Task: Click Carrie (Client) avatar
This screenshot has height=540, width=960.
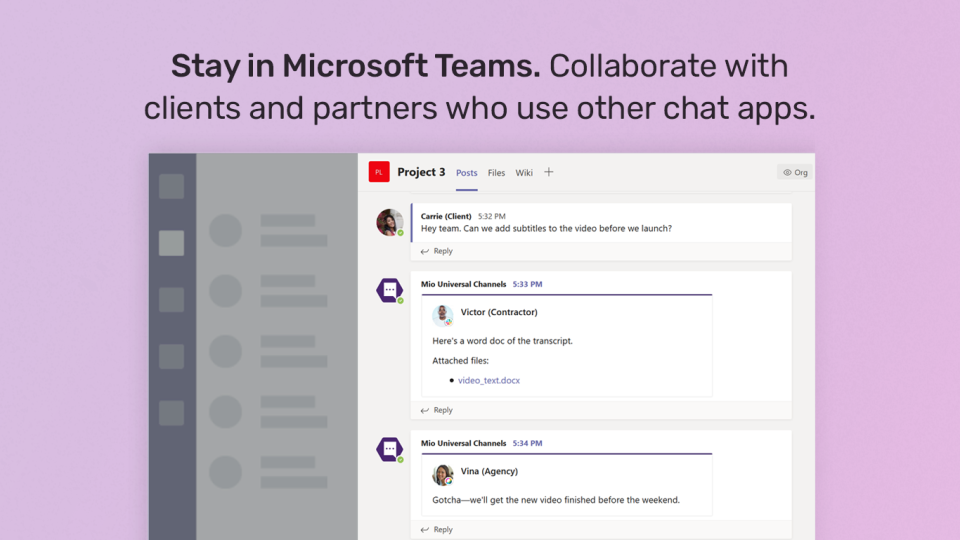Action: (x=390, y=222)
